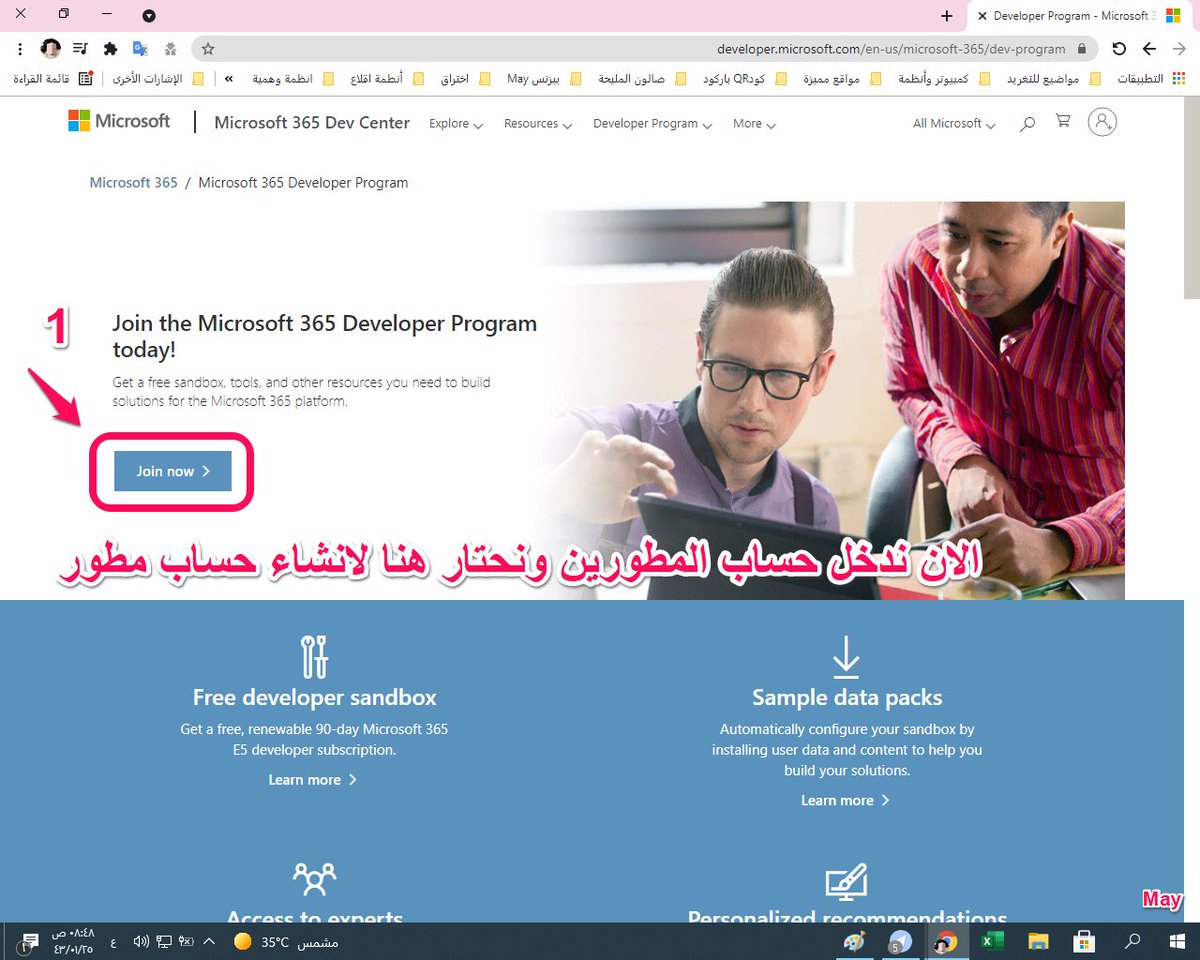Open a new tab with plus button
Image resolution: width=1200 pixels, height=960 pixels.
pyautogui.click(x=947, y=16)
